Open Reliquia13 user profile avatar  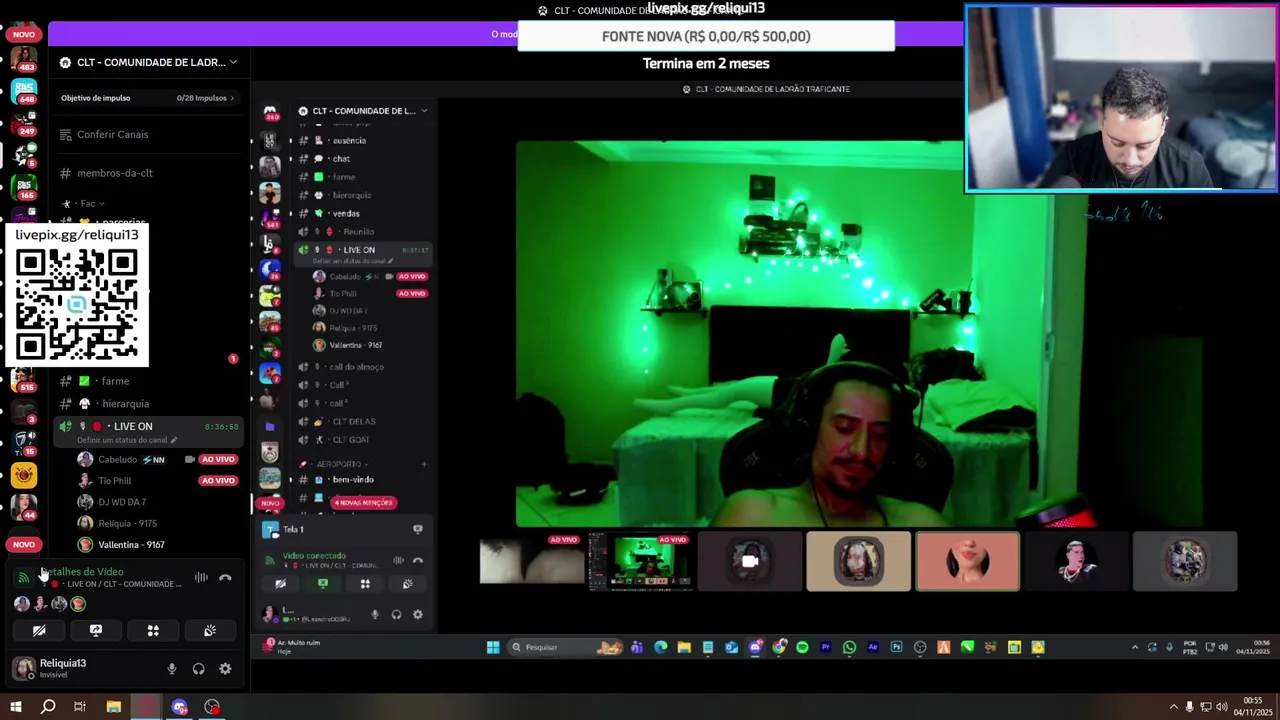click(x=23, y=668)
